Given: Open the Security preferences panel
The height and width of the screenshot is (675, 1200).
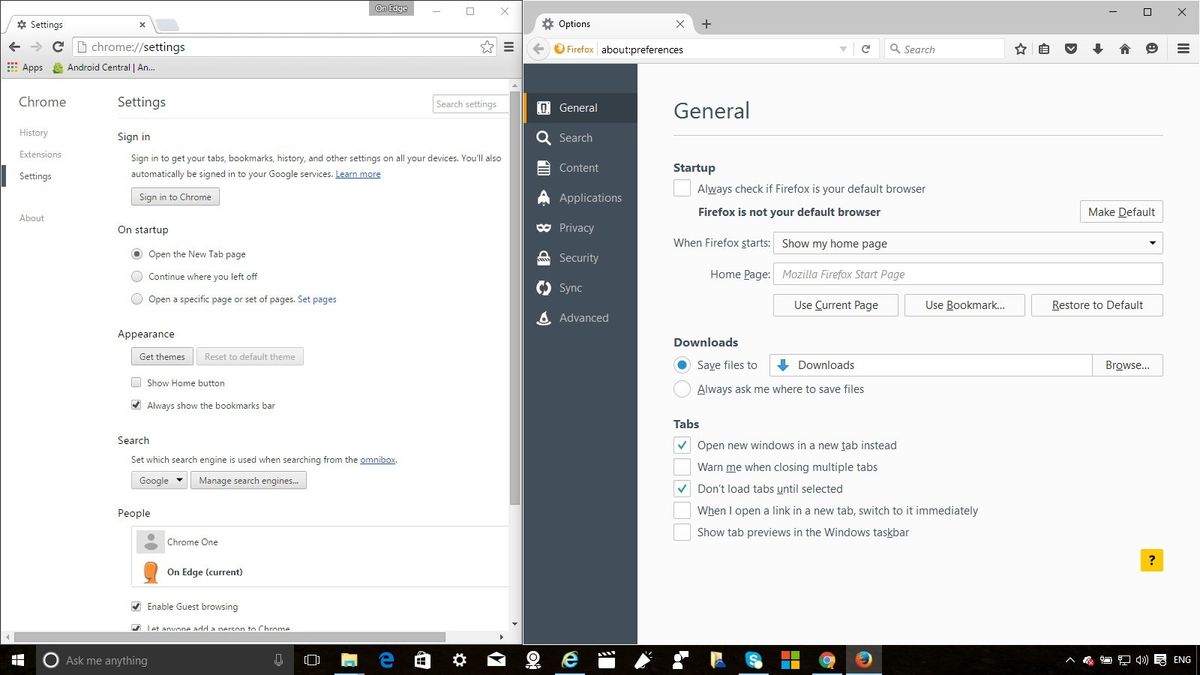Looking at the screenshot, I should 578,257.
